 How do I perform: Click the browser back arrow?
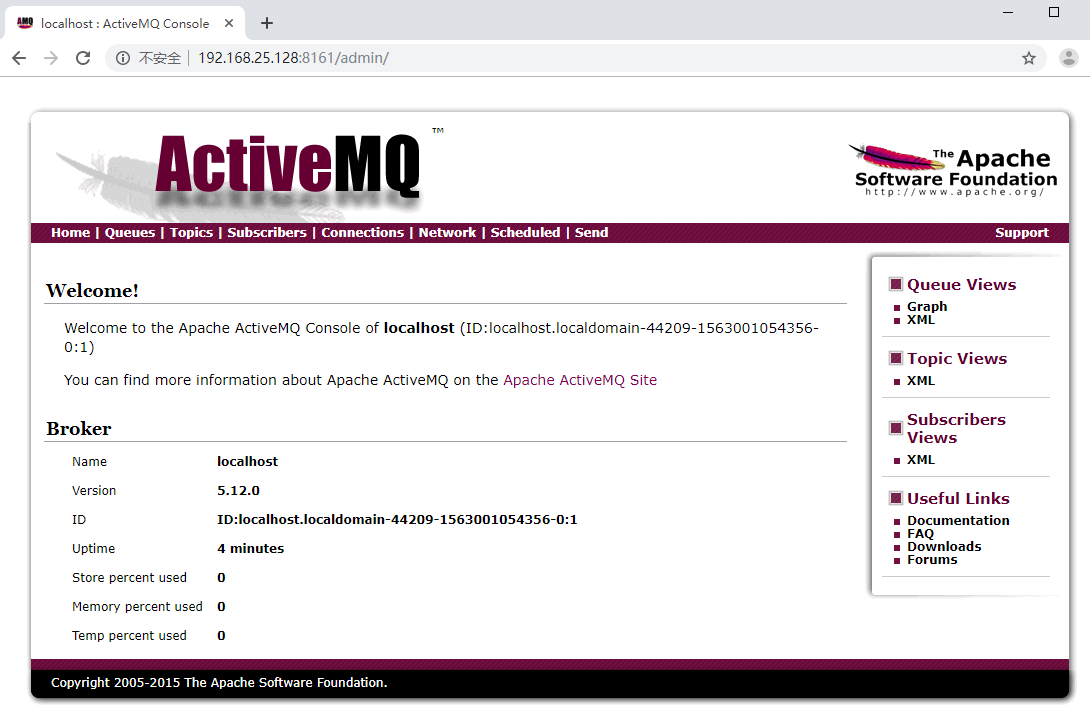point(19,58)
